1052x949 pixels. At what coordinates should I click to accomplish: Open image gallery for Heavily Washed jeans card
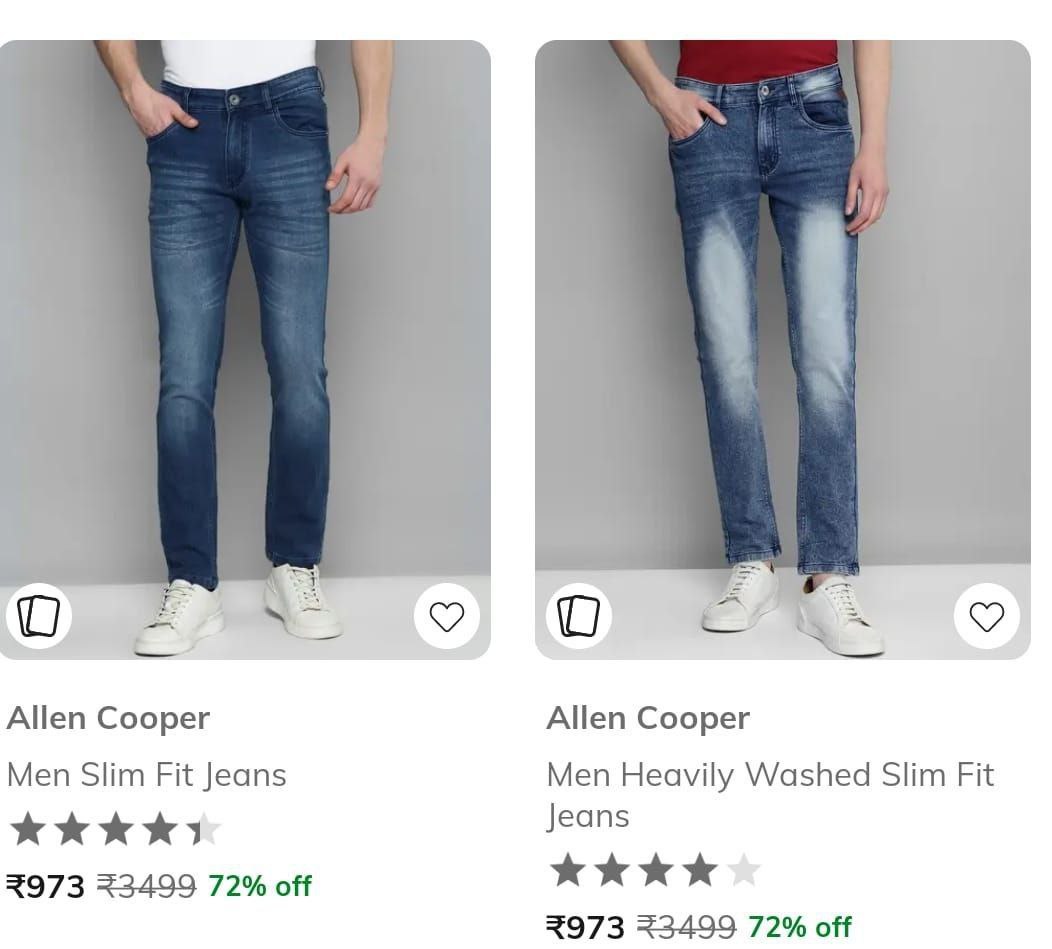577,616
